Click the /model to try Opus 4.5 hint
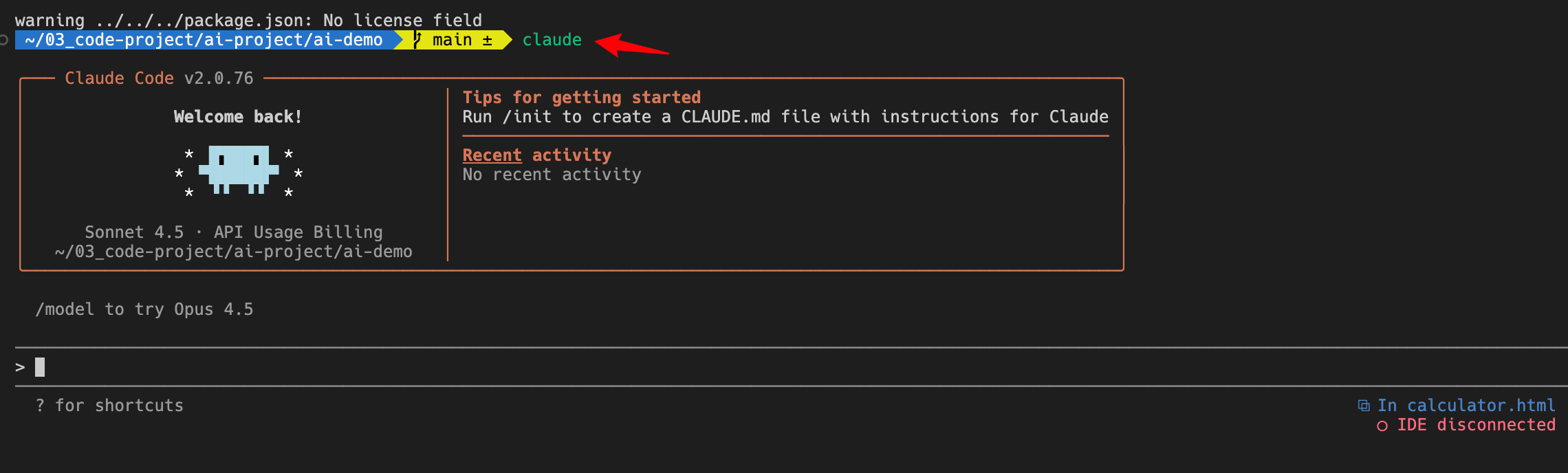Image resolution: width=1568 pixels, height=473 pixels. [x=144, y=309]
